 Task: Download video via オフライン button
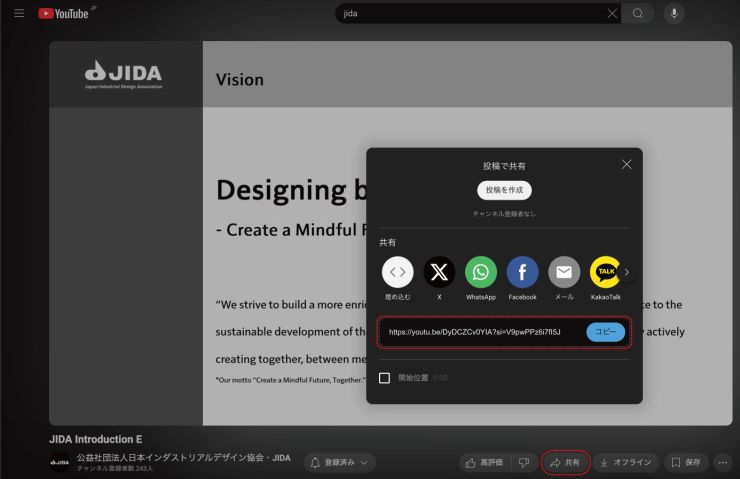[x=626, y=462]
